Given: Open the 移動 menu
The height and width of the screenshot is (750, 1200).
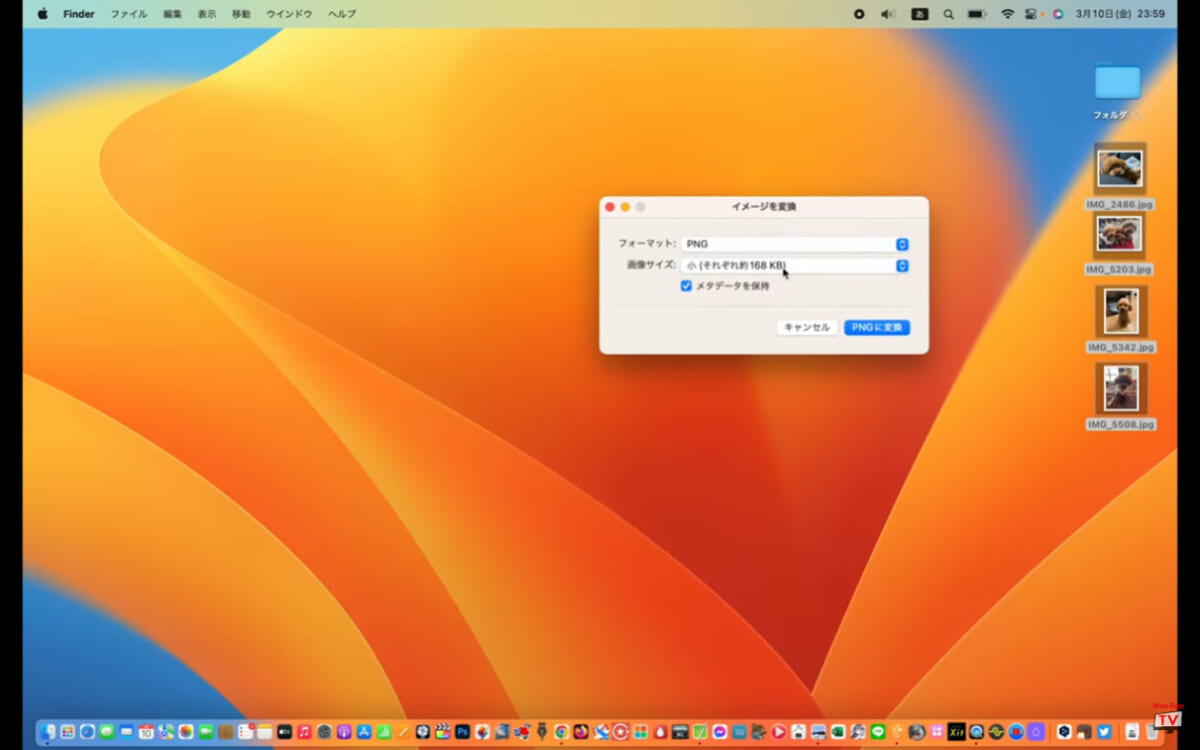Looking at the screenshot, I should coord(241,14).
